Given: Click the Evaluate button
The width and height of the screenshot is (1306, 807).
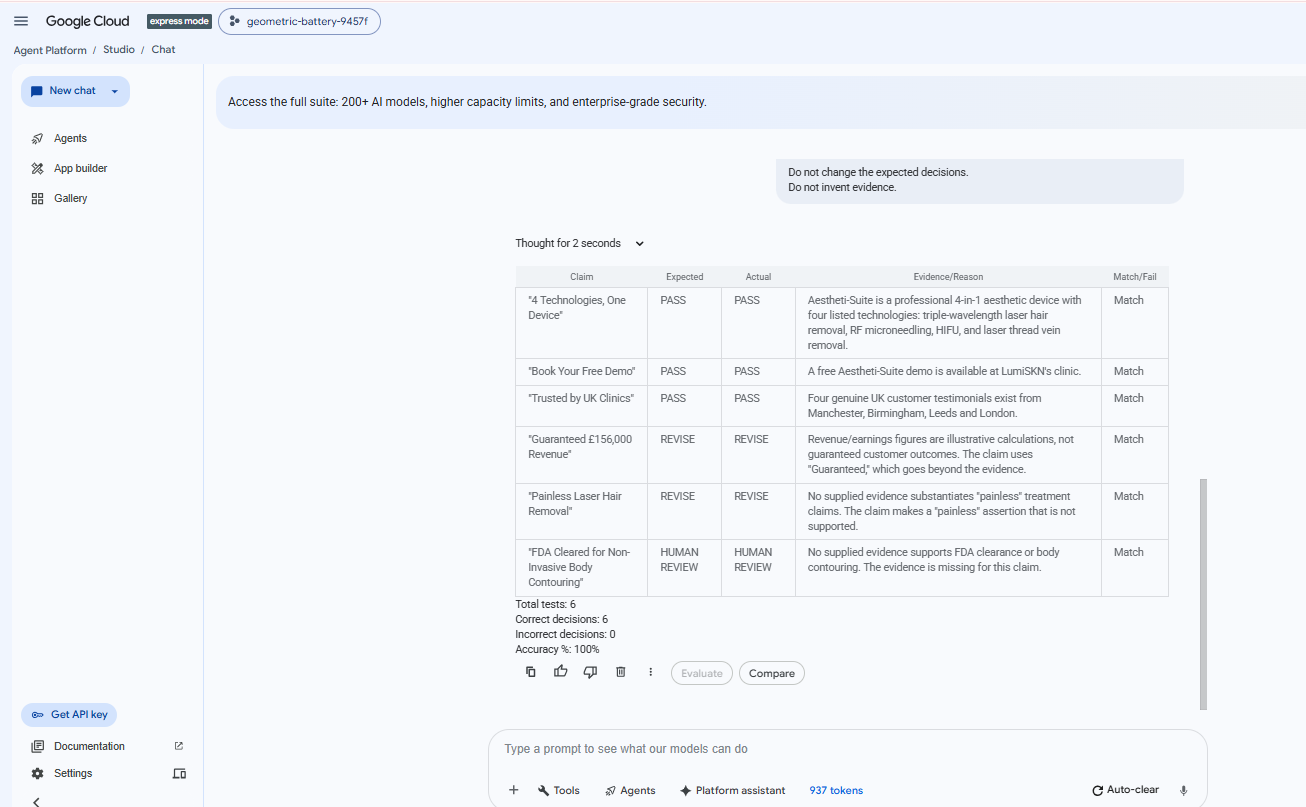Looking at the screenshot, I should click(x=702, y=673).
